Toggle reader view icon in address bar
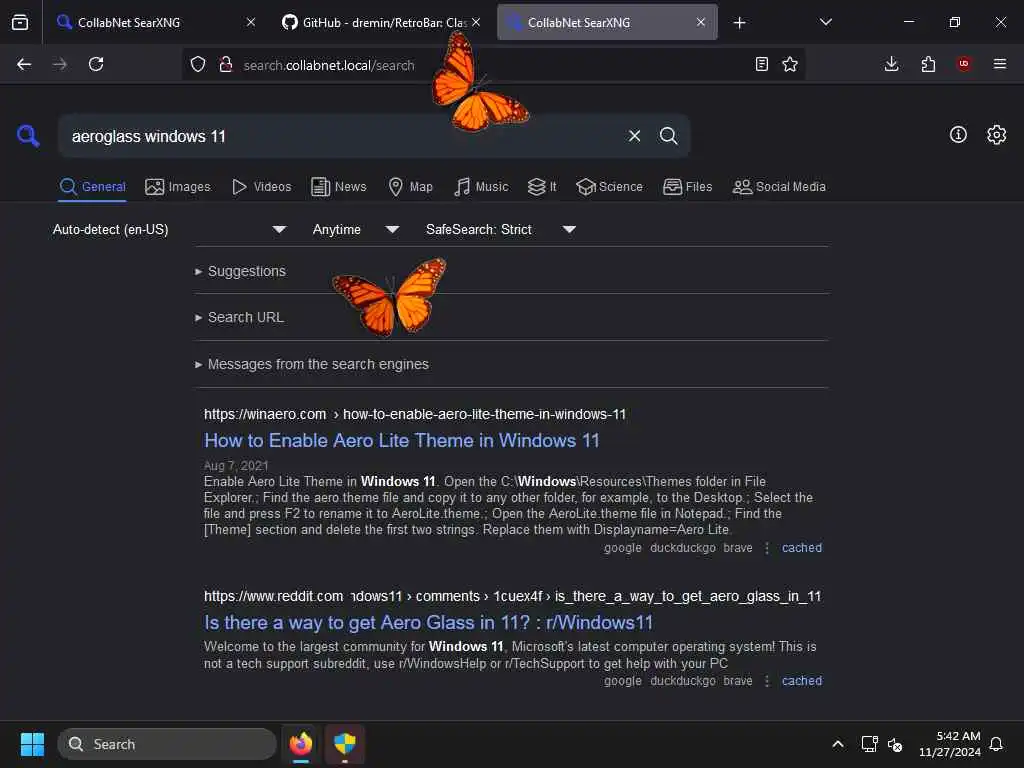The width and height of the screenshot is (1024, 768). click(x=761, y=64)
